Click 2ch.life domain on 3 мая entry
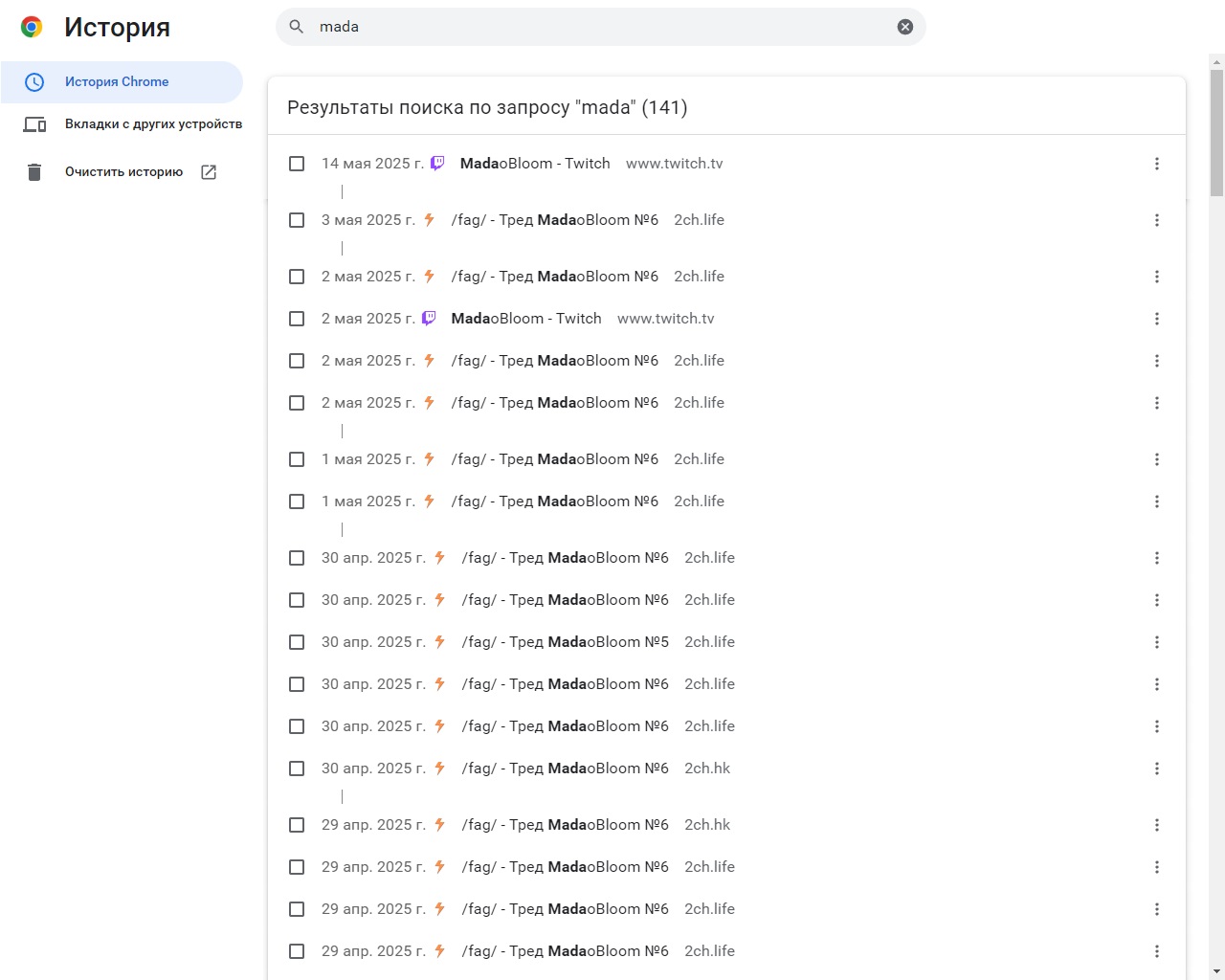Viewport: 1225px width, 980px height. [700, 220]
